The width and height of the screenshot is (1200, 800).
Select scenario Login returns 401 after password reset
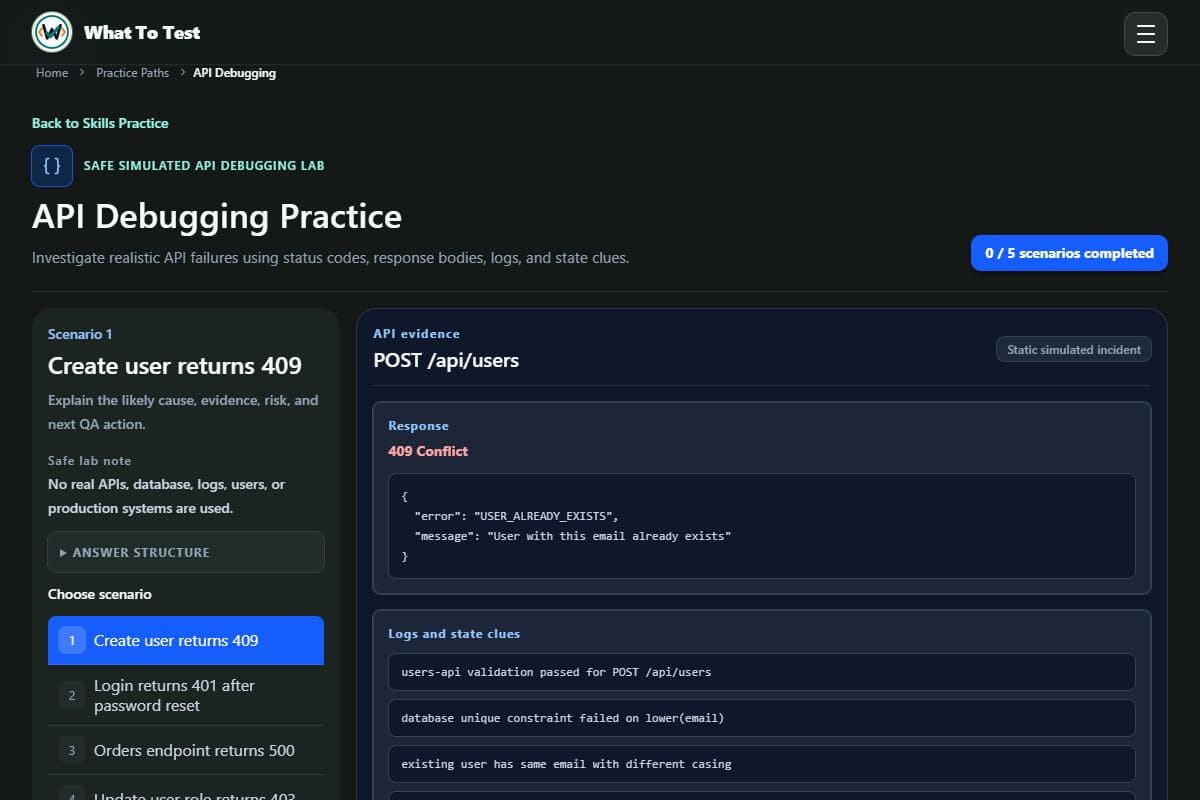click(186, 695)
